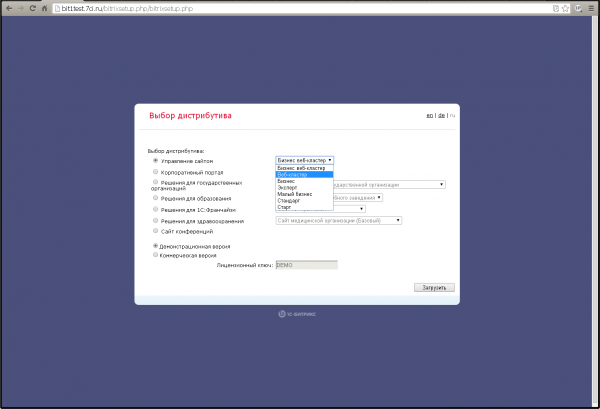
Task: Choose Старт edition in the list
Action: [x=305, y=207]
